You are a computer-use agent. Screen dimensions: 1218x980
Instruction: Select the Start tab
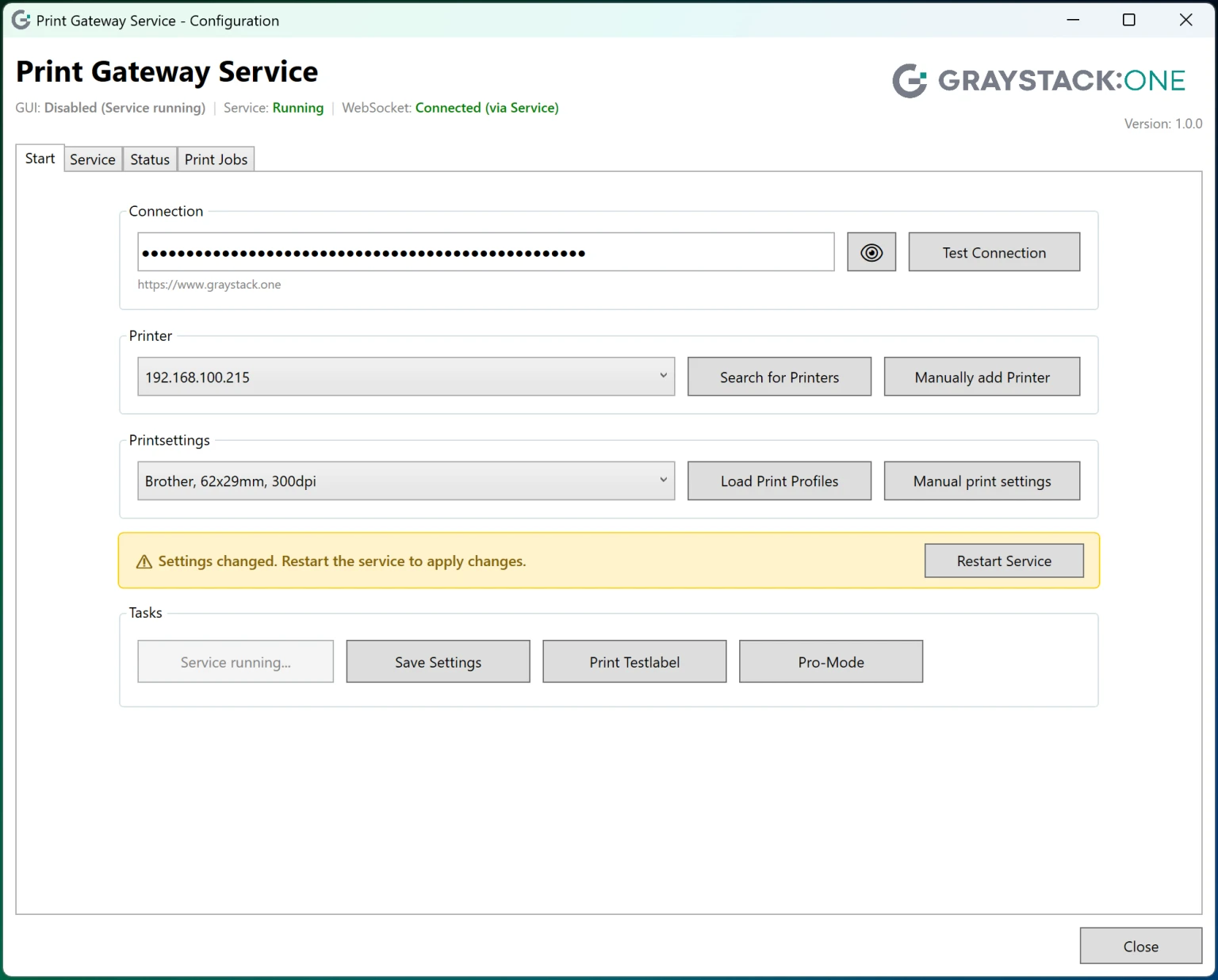pos(40,159)
